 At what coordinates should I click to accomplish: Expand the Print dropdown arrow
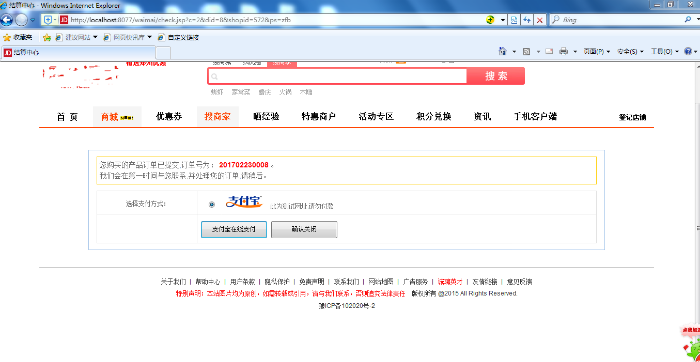(575, 52)
